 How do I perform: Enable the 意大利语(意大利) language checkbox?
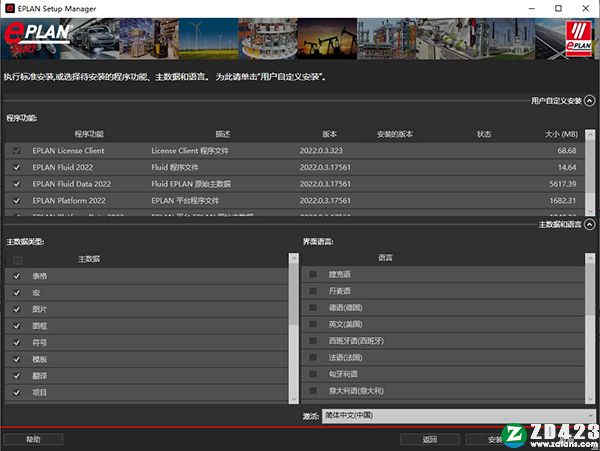tap(313, 391)
